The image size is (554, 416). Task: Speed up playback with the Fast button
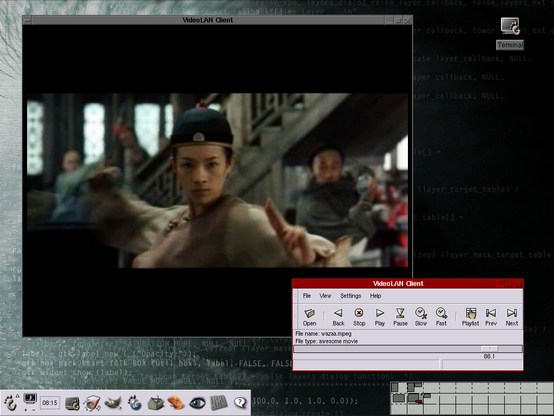(441, 317)
